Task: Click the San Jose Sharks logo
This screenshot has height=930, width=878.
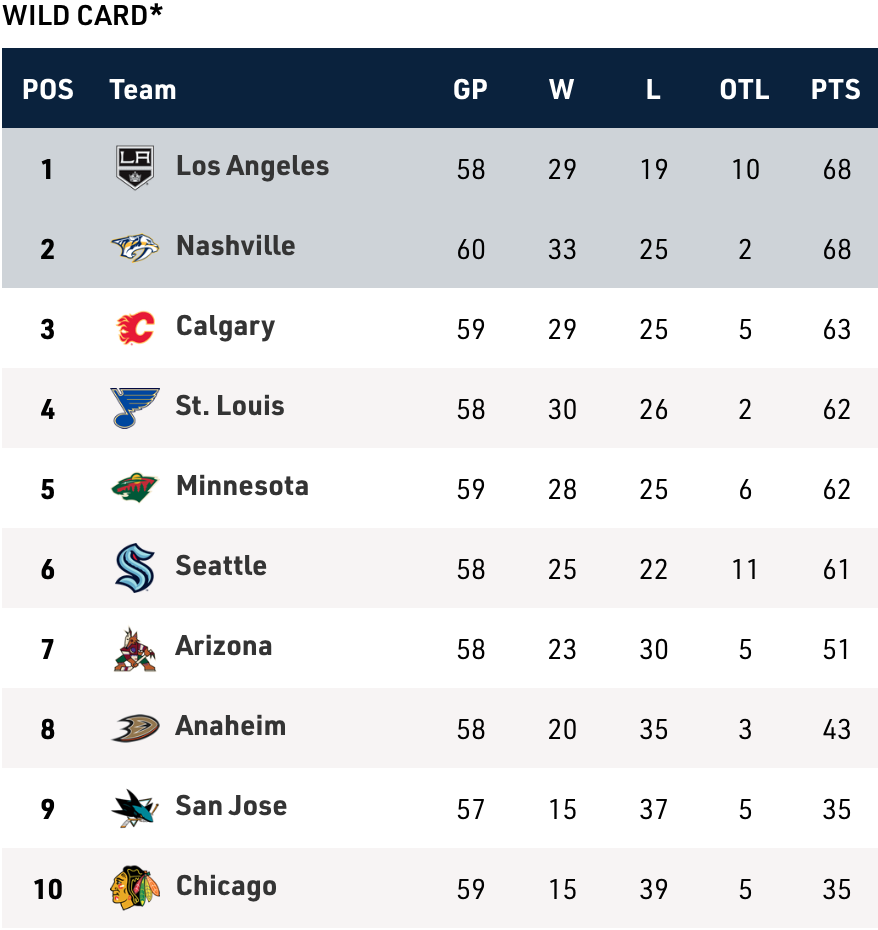Action: [x=135, y=808]
